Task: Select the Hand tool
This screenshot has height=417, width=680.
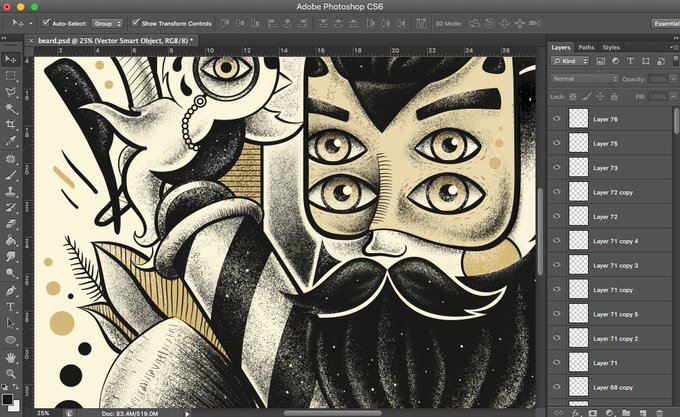Action: tap(10, 358)
